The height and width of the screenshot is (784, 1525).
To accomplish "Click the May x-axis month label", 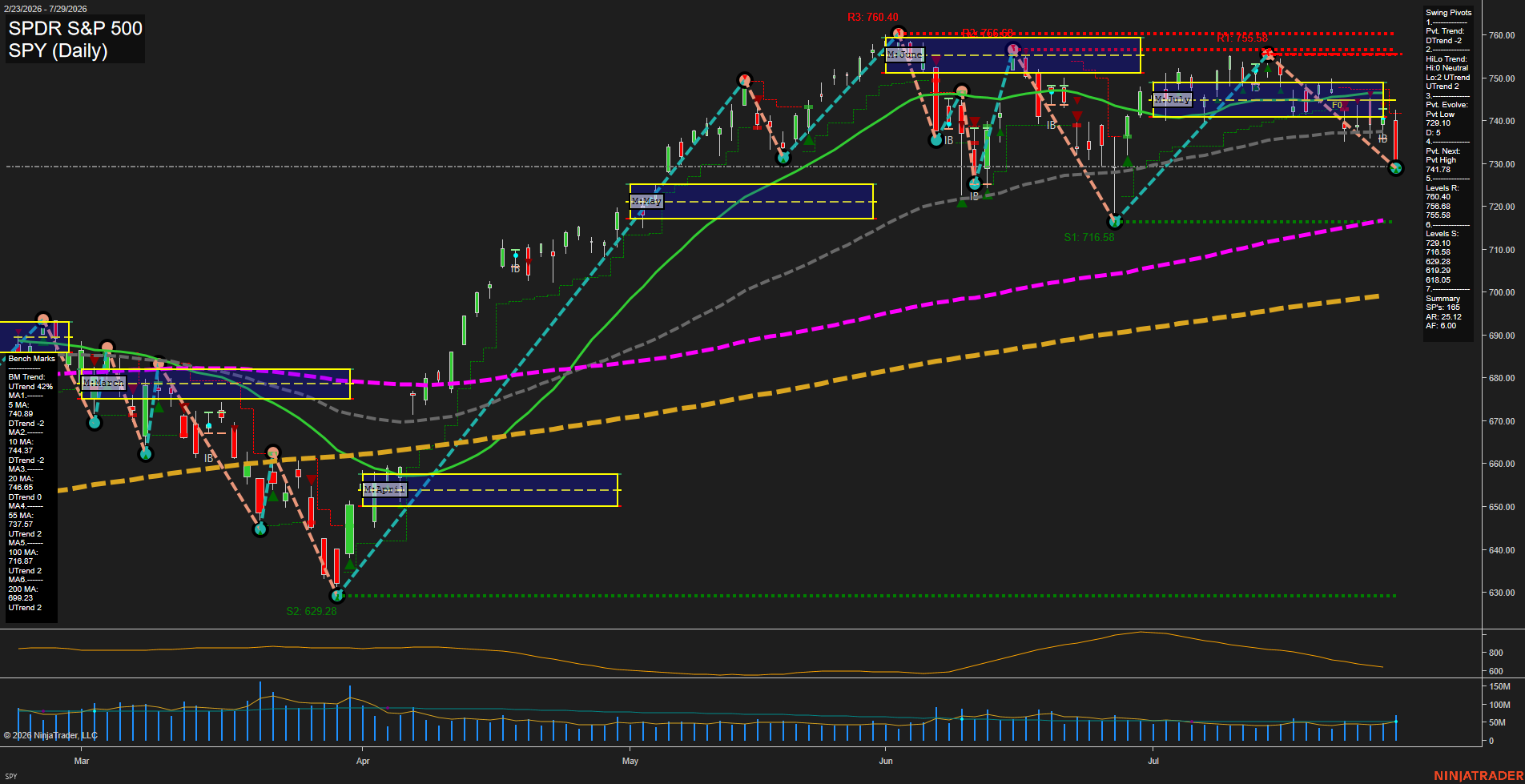I will click(x=630, y=761).
